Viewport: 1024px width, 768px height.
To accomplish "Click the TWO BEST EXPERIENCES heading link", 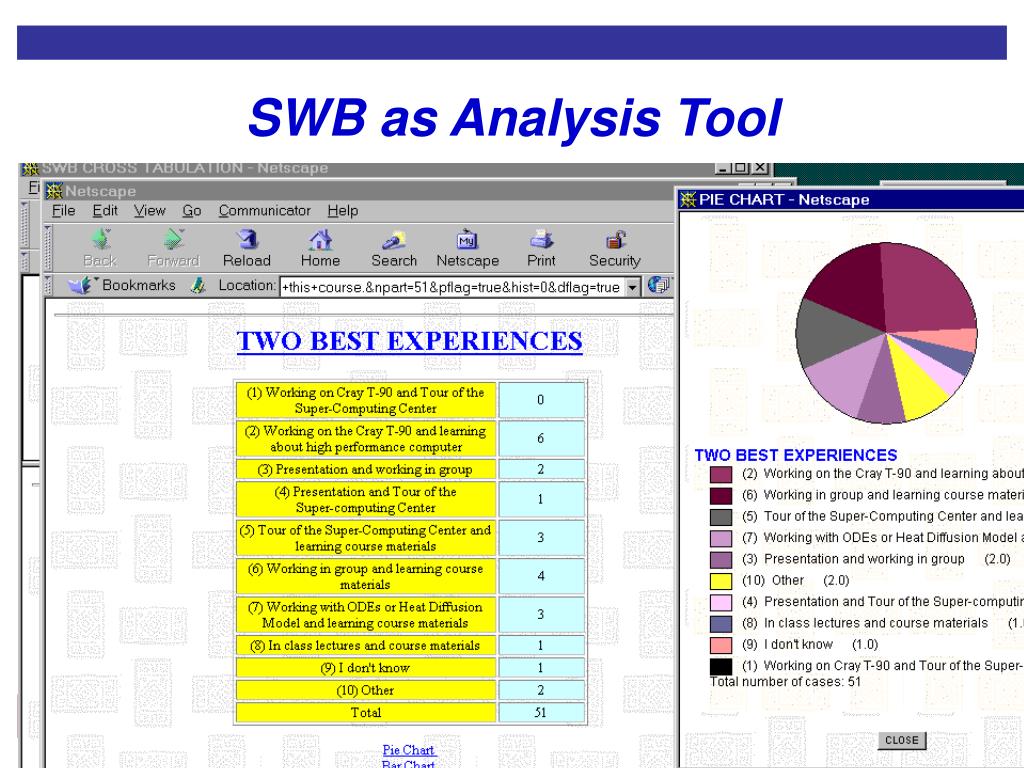I will point(409,341).
